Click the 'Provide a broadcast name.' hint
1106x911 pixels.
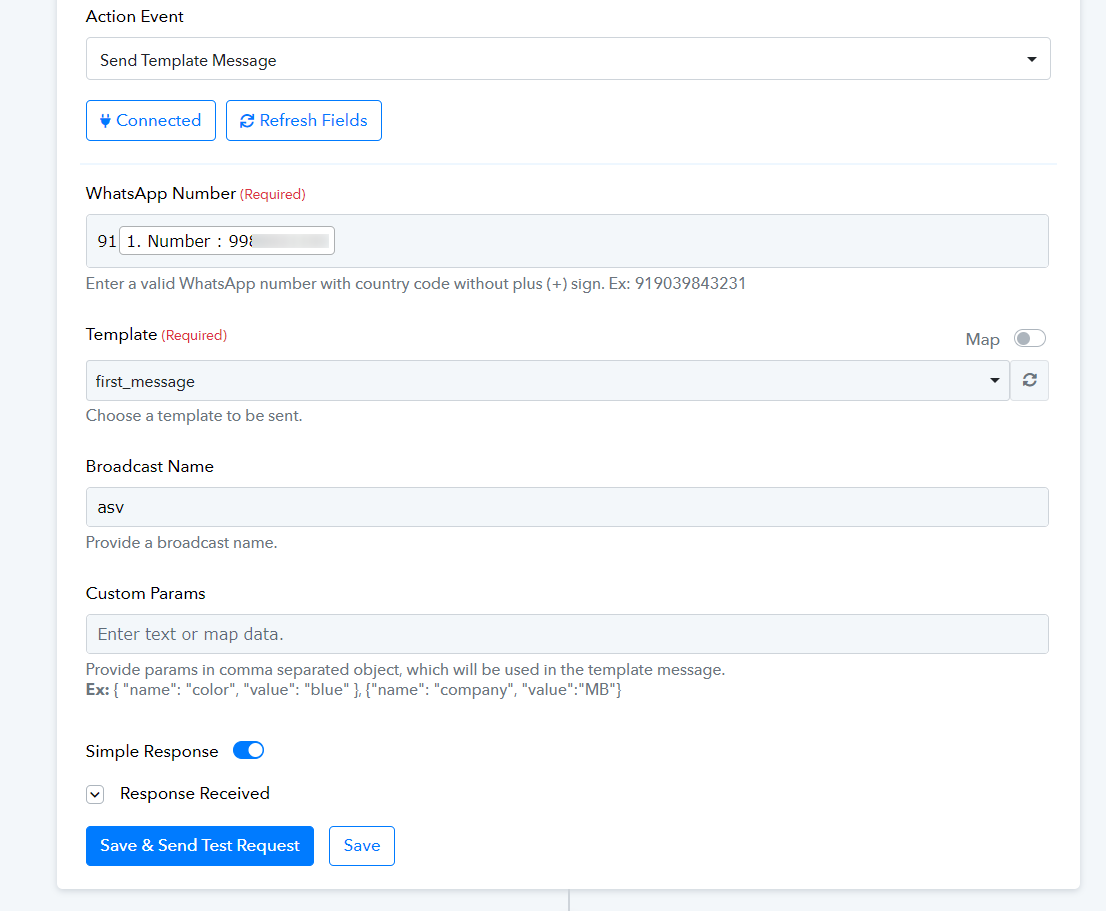pos(181,542)
